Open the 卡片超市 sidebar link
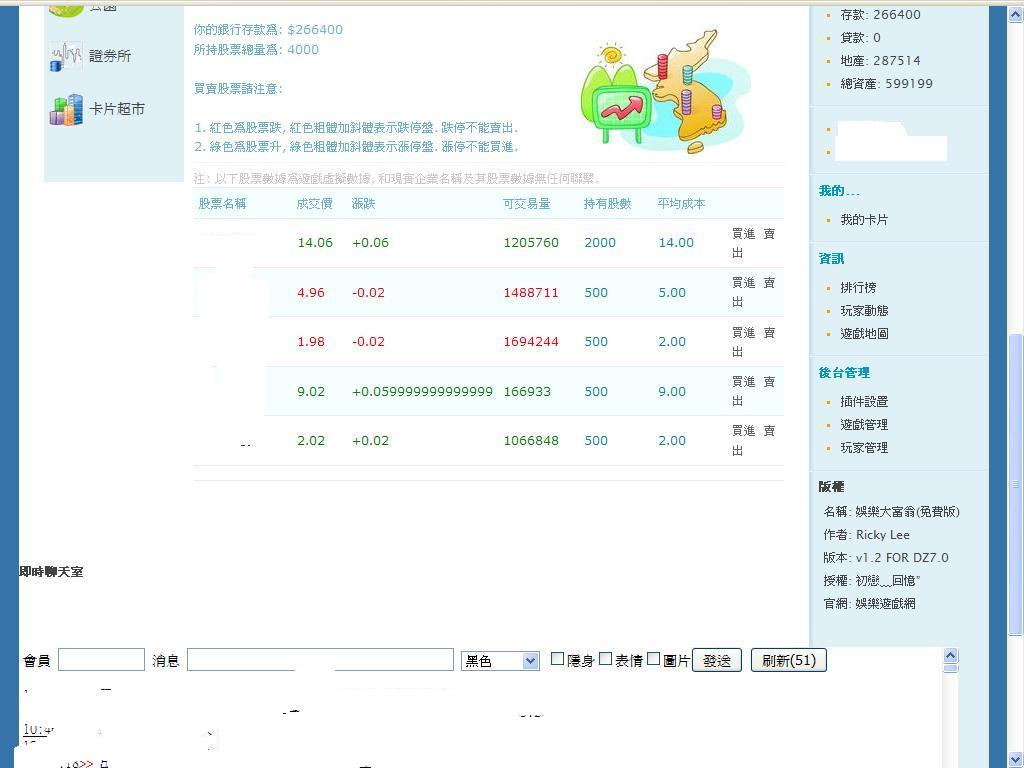The width and height of the screenshot is (1024, 768). click(117, 109)
